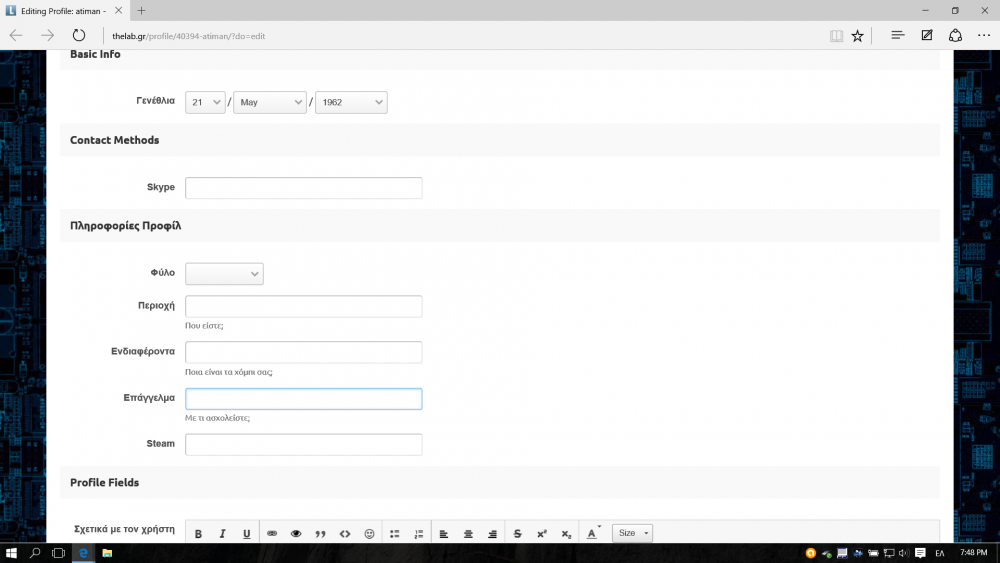Open the birthday month dropdown showing May
Image resolution: width=1000 pixels, height=563 pixels.
(x=270, y=102)
